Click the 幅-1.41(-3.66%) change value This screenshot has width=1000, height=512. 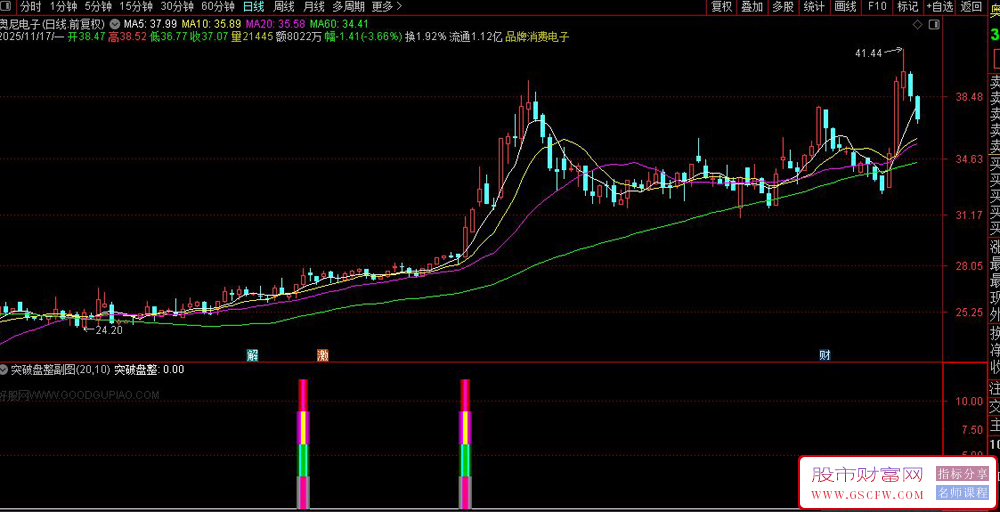pos(363,37)
